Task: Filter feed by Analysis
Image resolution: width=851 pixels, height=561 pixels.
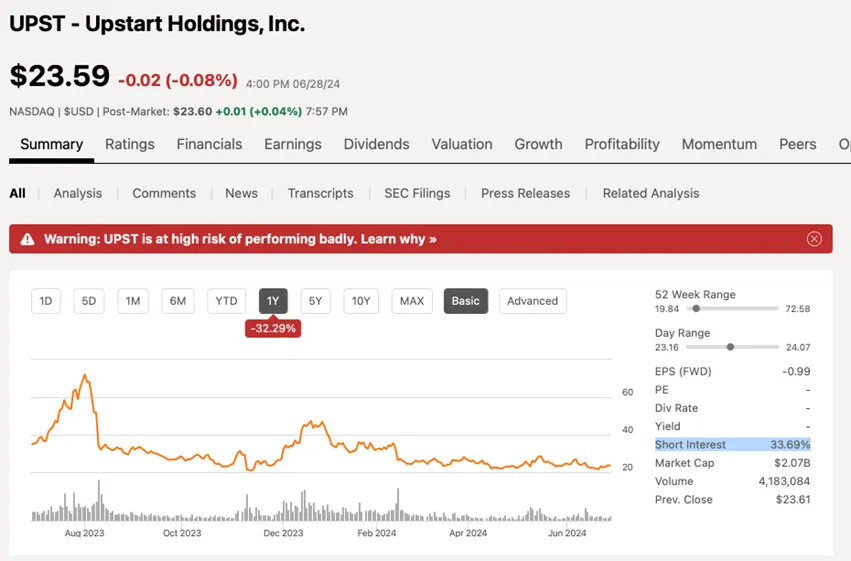Action: 78,193
